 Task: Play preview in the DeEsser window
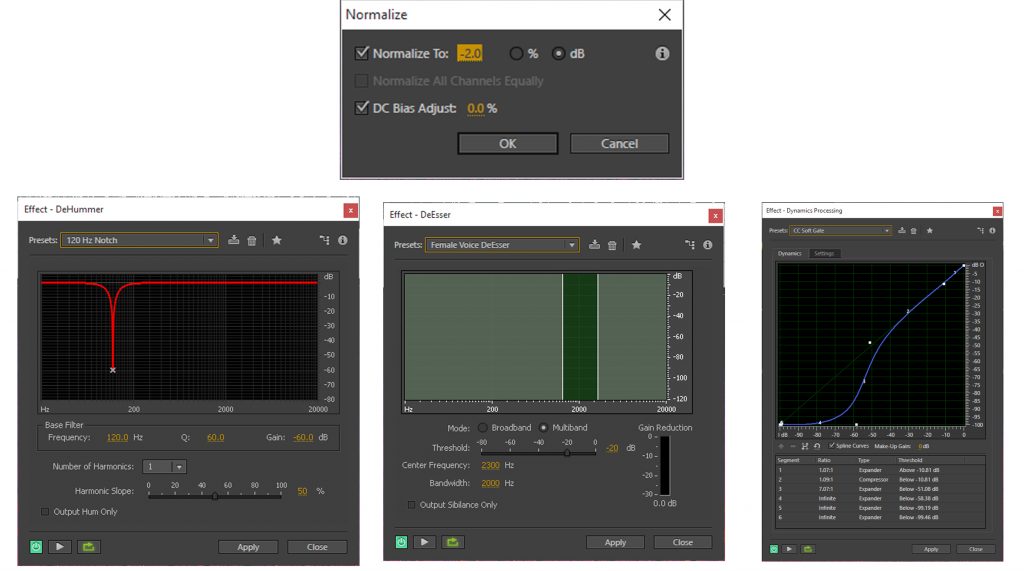[x=425, y=542]
